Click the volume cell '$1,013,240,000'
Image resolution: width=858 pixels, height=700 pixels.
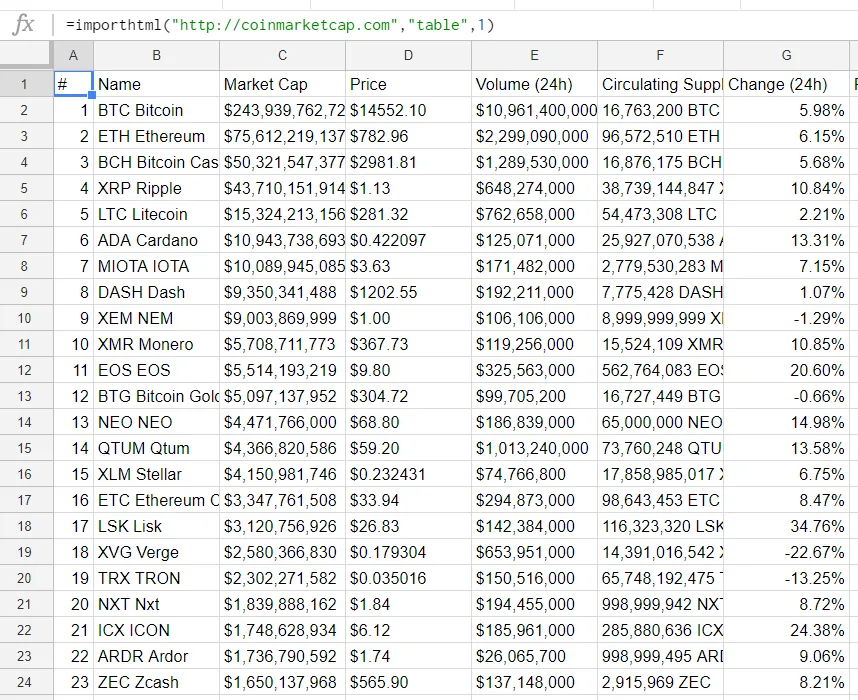(535, 448)
